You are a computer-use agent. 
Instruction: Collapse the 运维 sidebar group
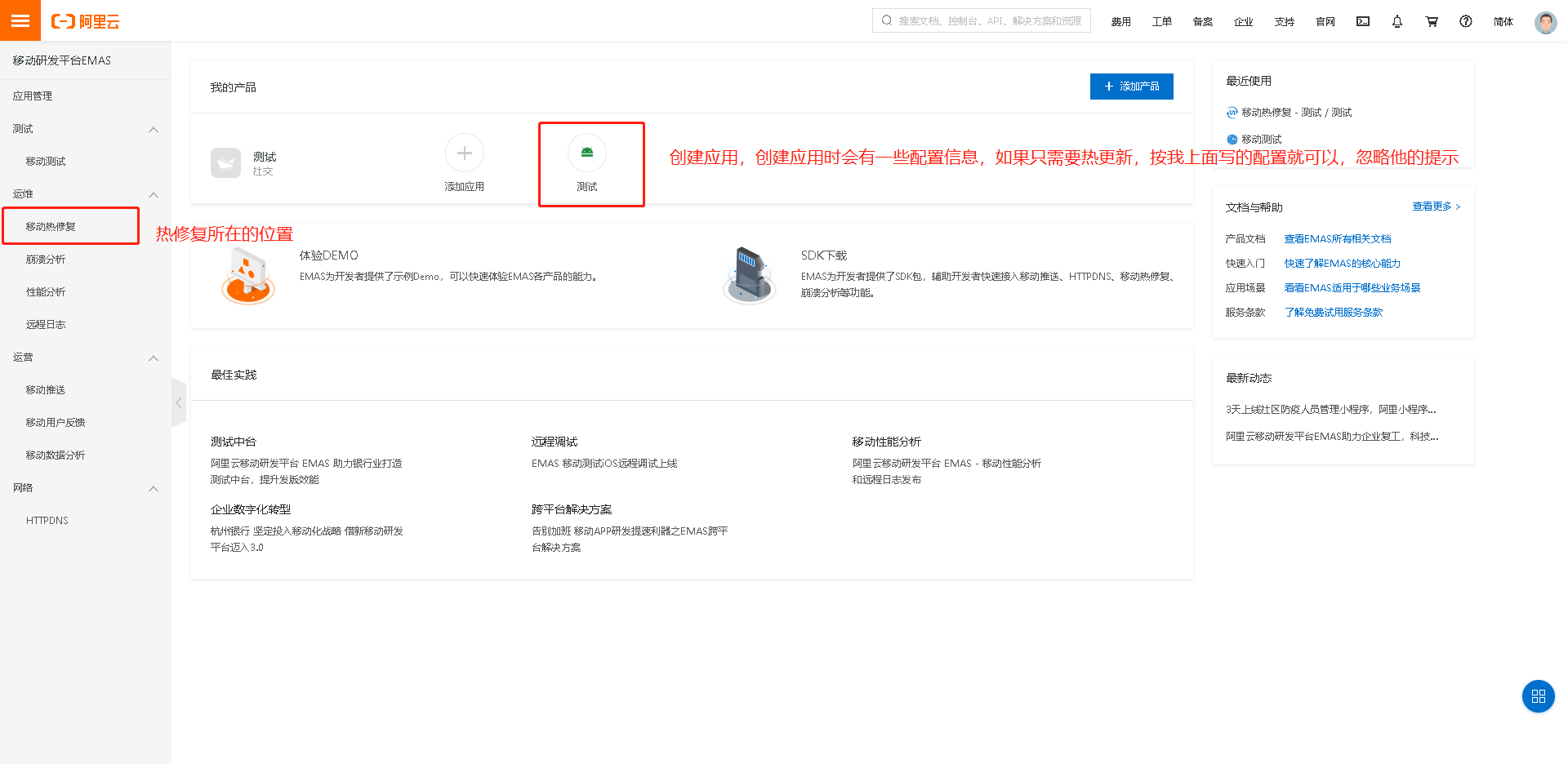pyautogui.click(x=154, y=194)
